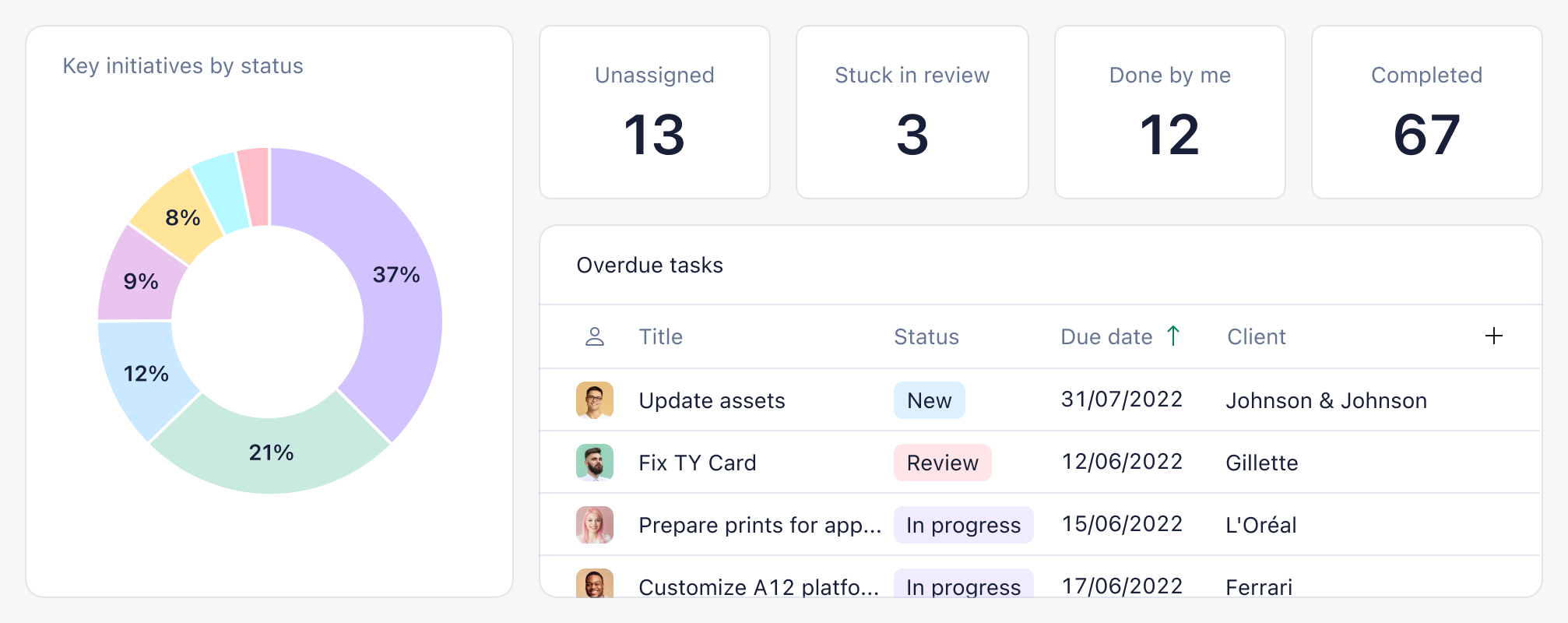Open the New status badge
Viewport: 1568px width, 623px height.
click(930, 400)
